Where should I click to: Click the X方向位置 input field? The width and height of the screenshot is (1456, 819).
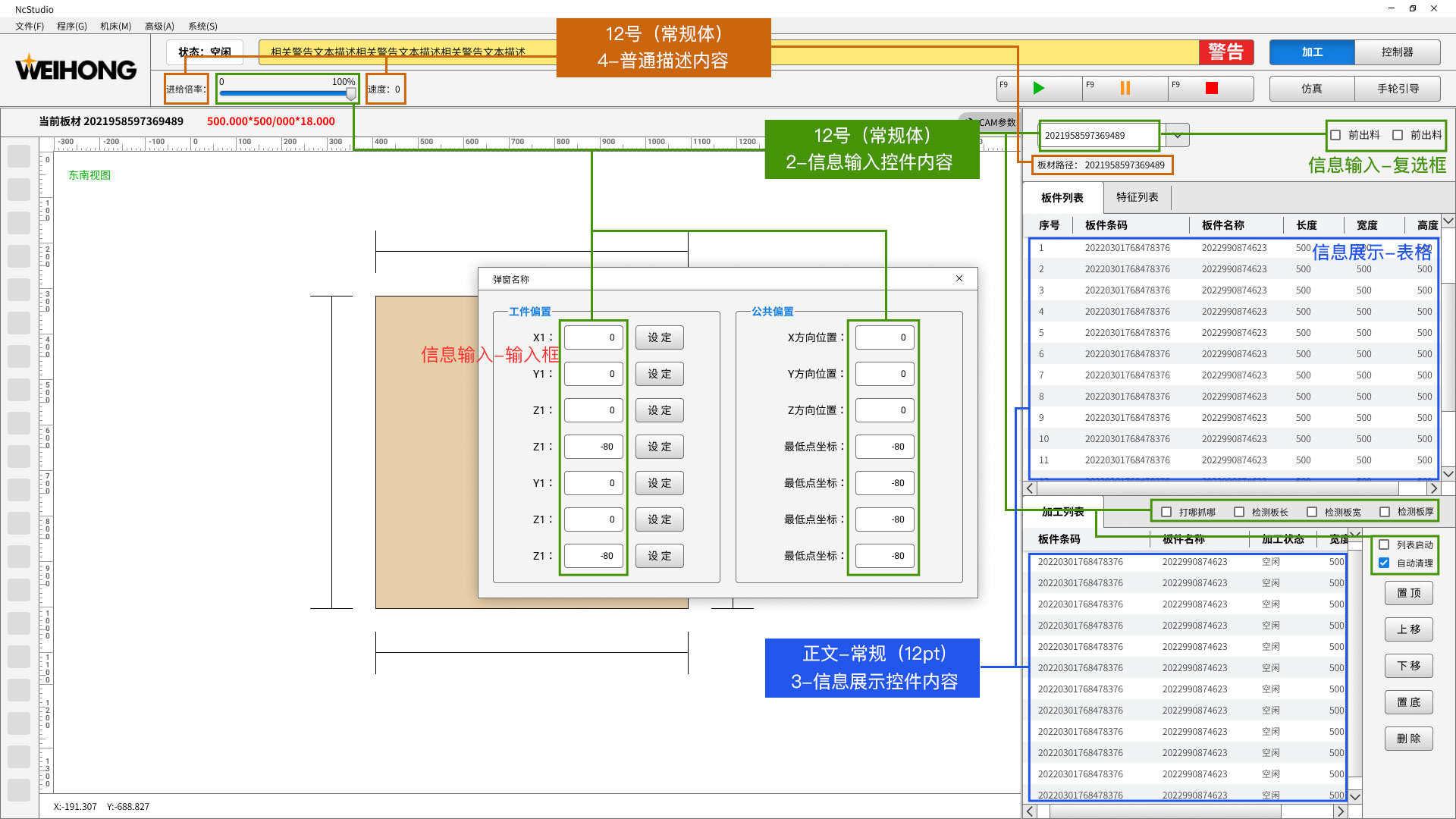(884, 337)
